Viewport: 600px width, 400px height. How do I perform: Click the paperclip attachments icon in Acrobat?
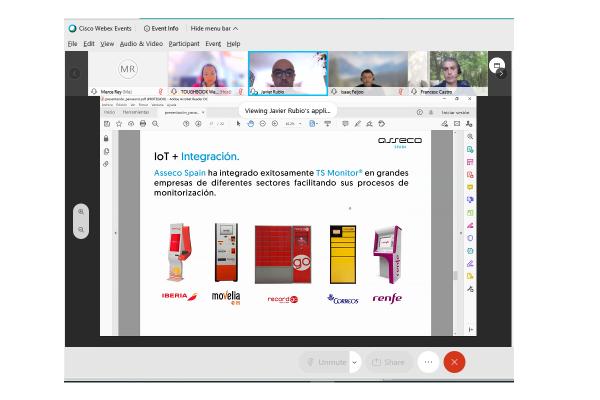point(106,164)
